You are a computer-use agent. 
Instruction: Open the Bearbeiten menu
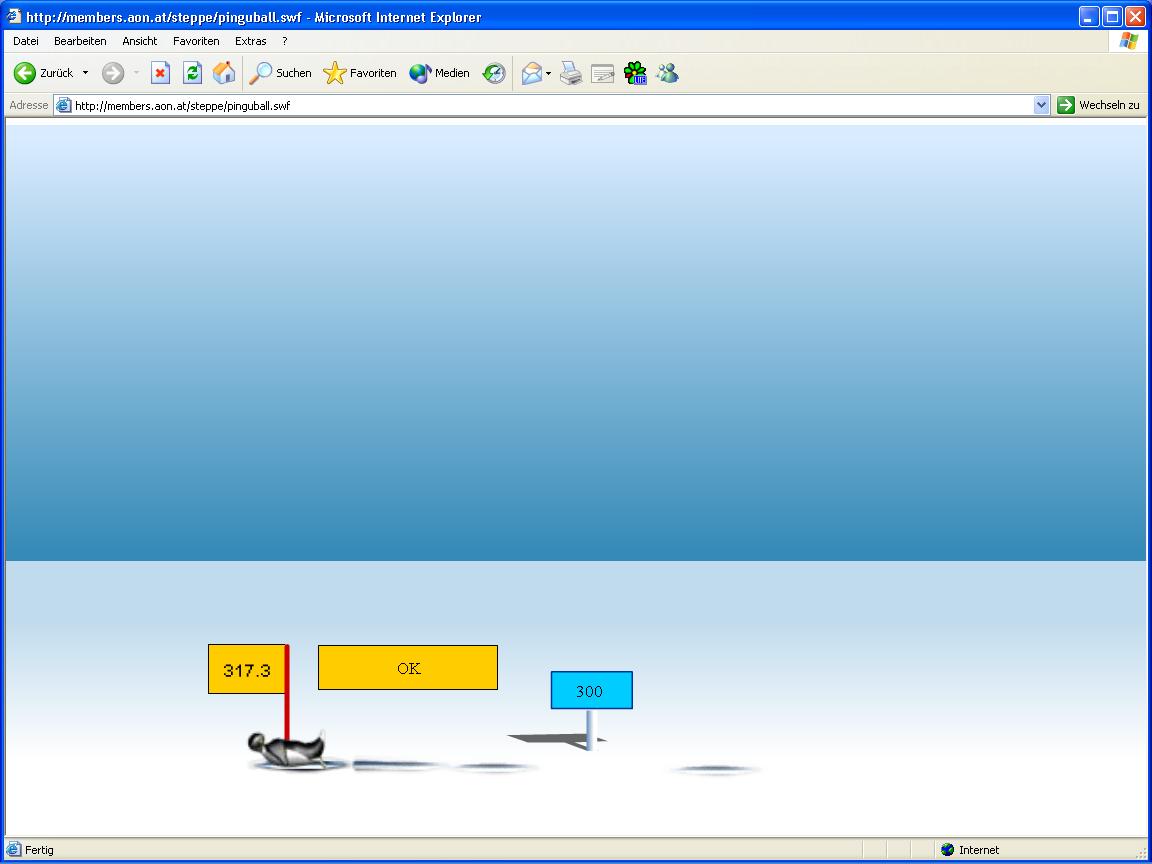click(x=80, y=41)
